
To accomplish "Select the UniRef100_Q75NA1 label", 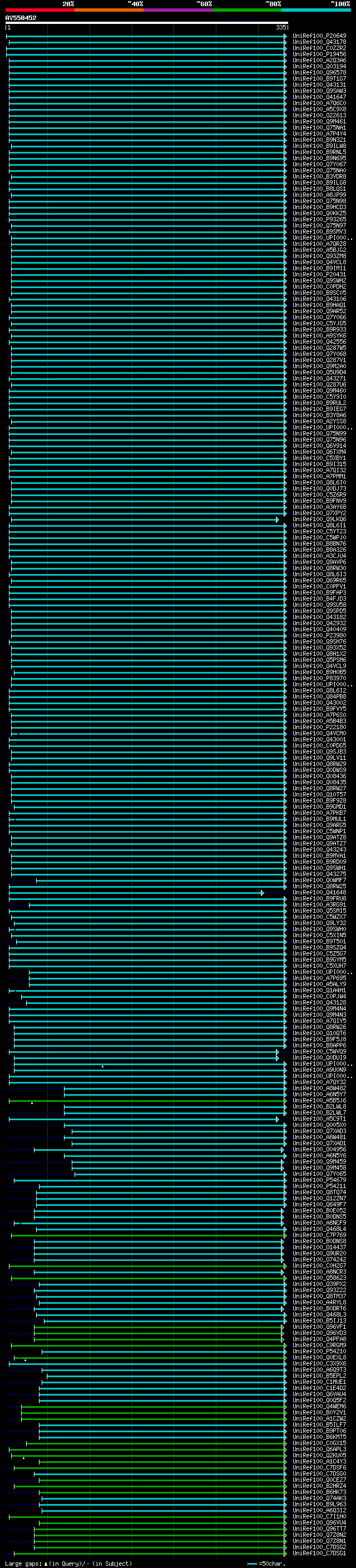I will click(x=319, y=127).
